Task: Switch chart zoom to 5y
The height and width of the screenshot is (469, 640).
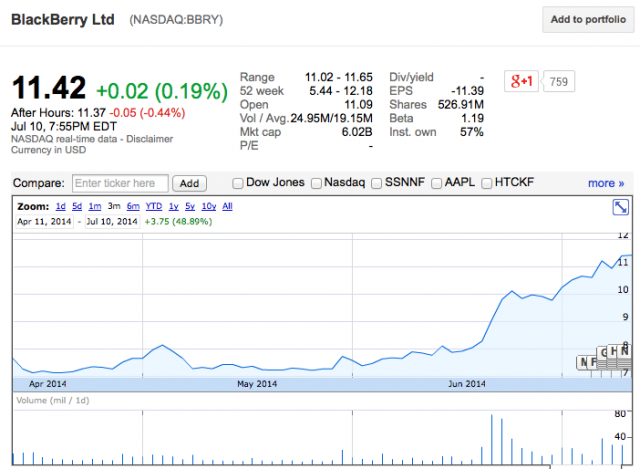Action: pyautogui.click(x=190, y=206)
